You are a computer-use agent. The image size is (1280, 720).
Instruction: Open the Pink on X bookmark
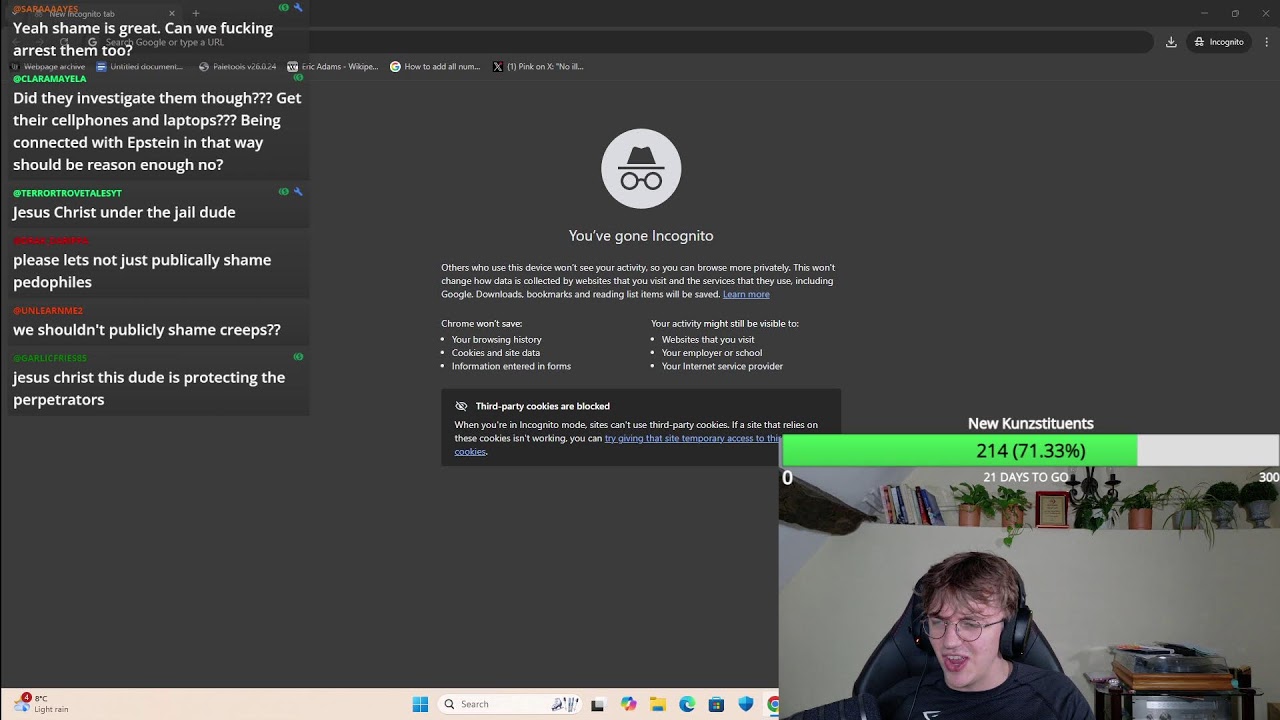click(538, 67)
